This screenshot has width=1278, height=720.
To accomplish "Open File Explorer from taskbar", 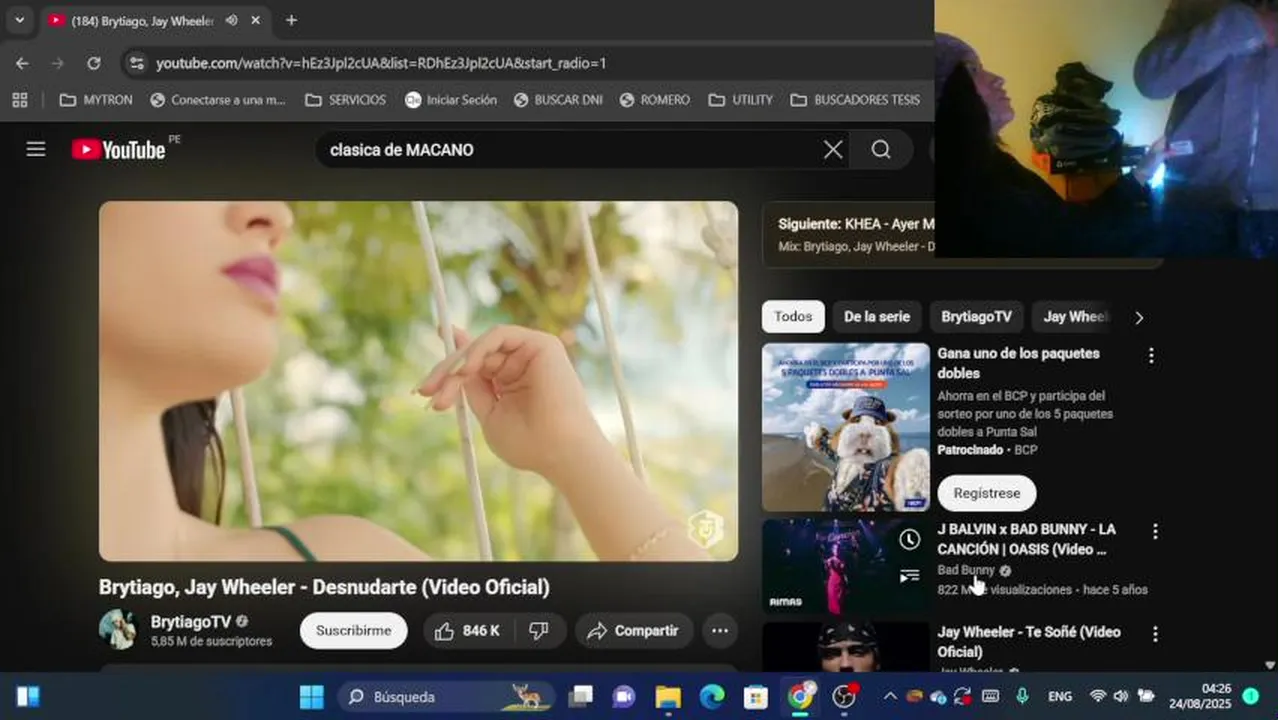I will [668, 696].
